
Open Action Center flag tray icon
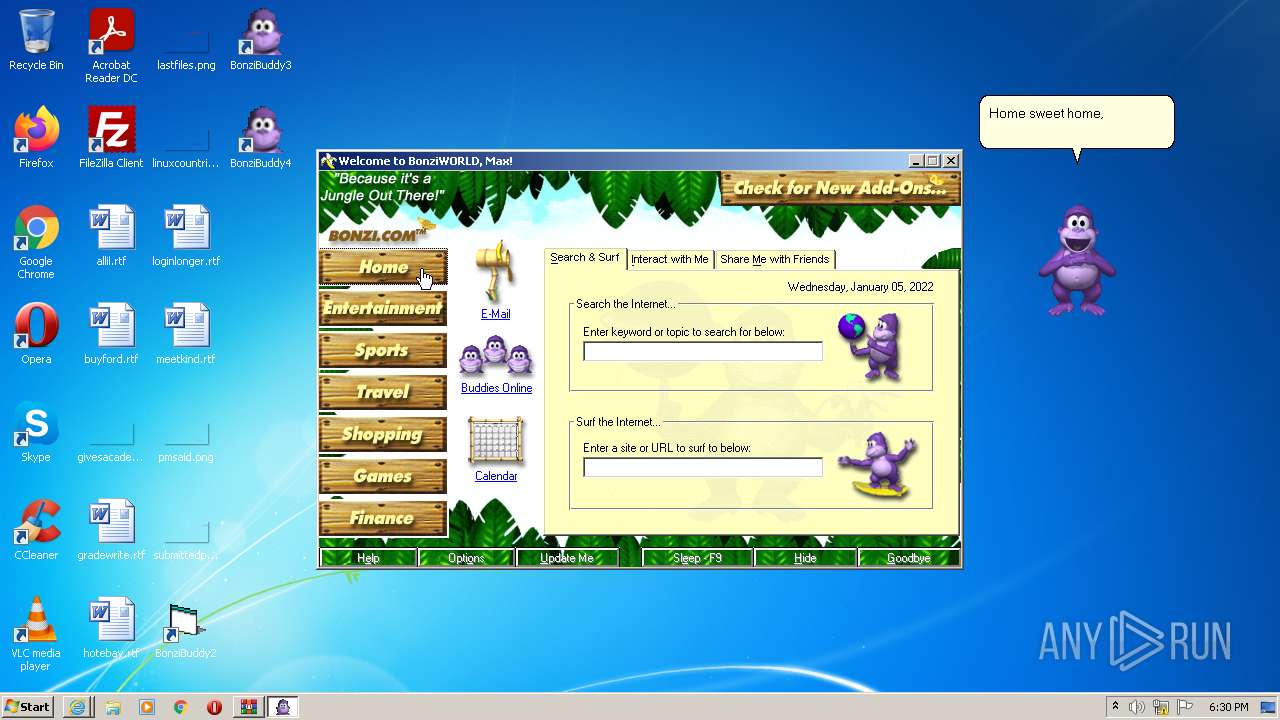[1185, 707]
